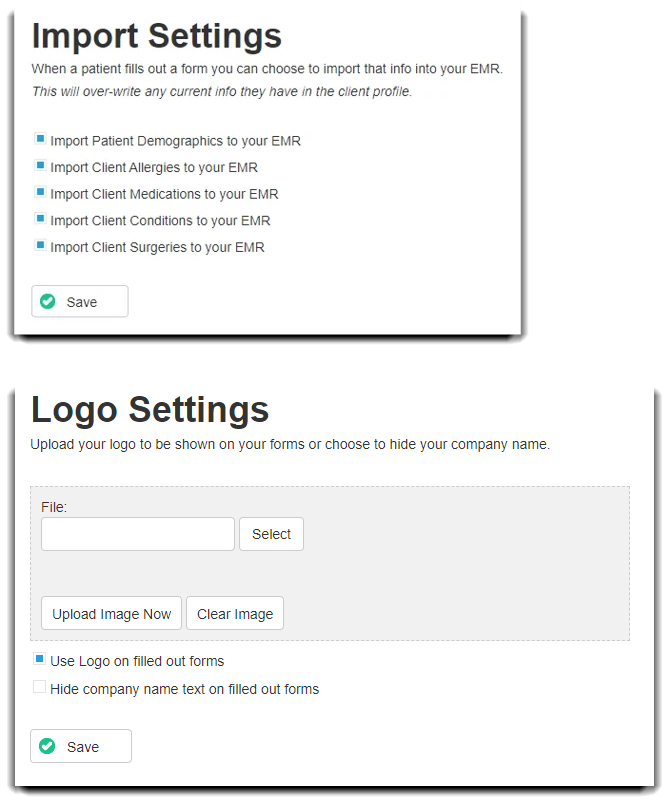Toggle Use Logo on filled out forms
The width and height of the screenshot is (669, 801).
39,658
